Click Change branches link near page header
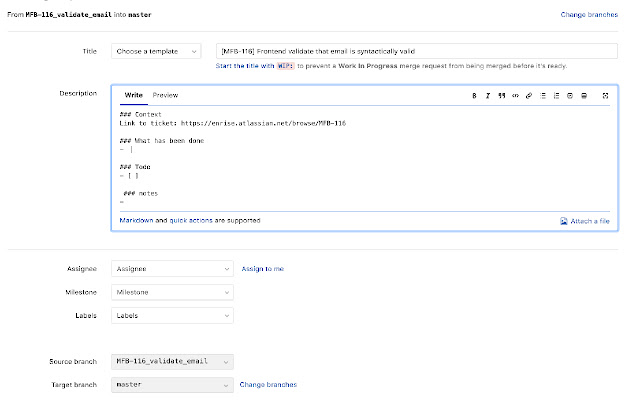This screenshot has width=640, height=400. 589,15
